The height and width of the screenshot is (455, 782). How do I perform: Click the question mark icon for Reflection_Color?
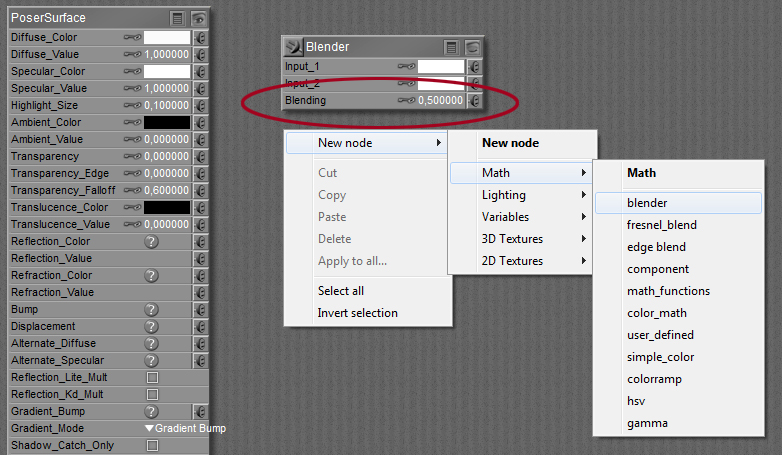[152, 241]
